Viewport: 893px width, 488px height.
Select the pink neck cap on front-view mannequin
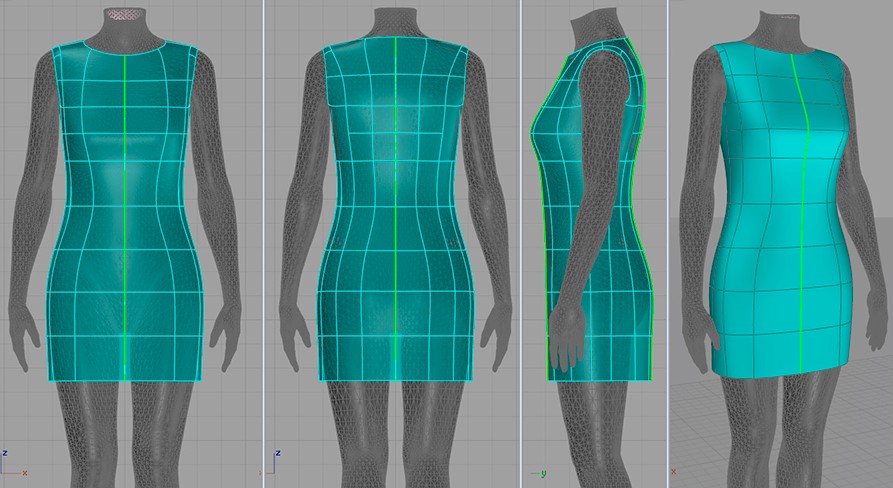pos(124,15)
